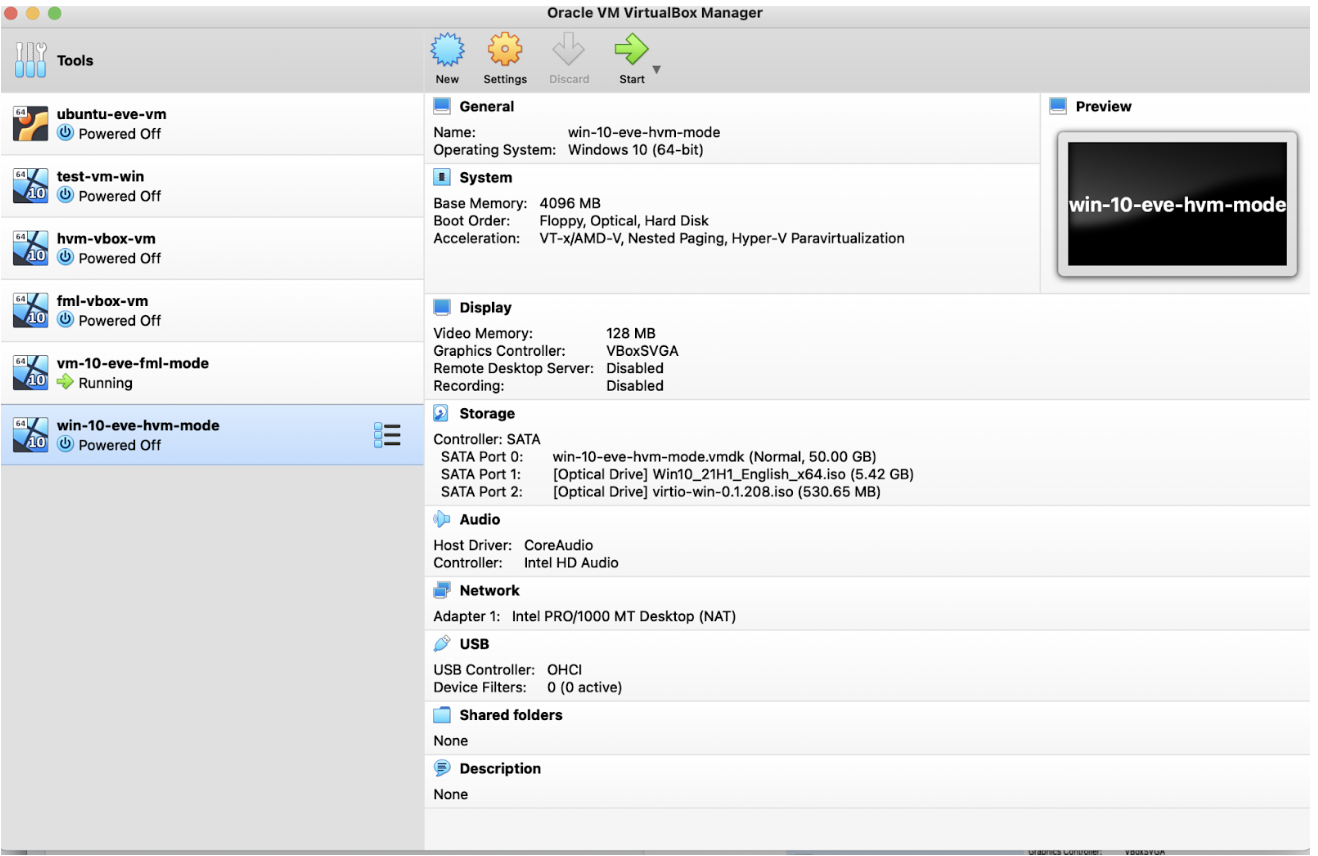Click the disabled Discard toolbar button
This screenshot has width=1318, height=856.
(x=568, y=57)
